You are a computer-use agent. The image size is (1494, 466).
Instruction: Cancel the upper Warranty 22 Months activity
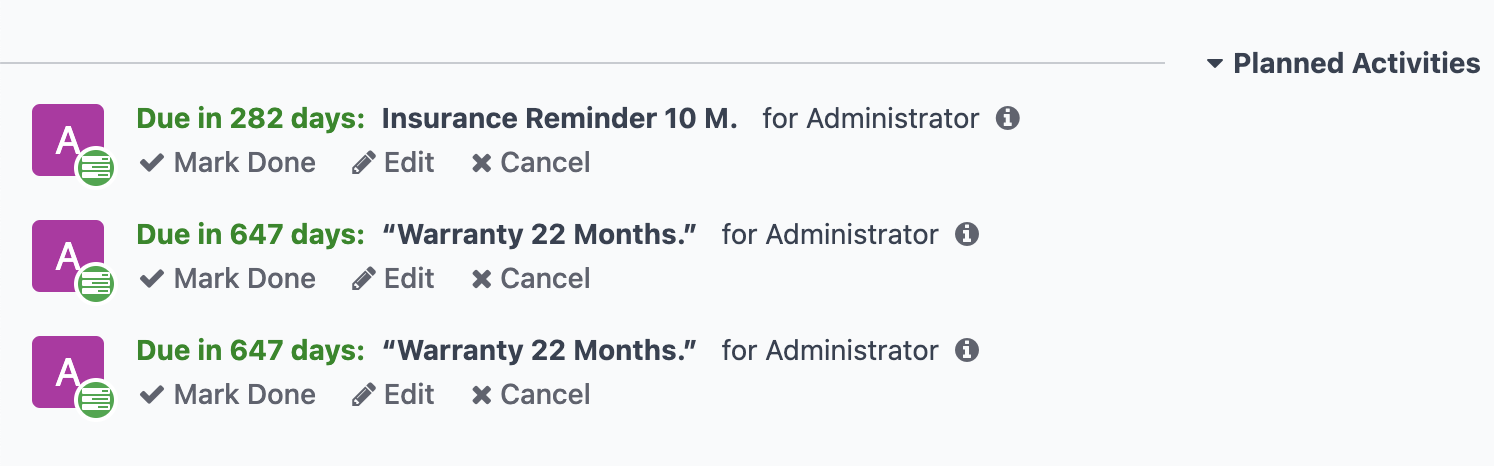click(x=531, y=279)
